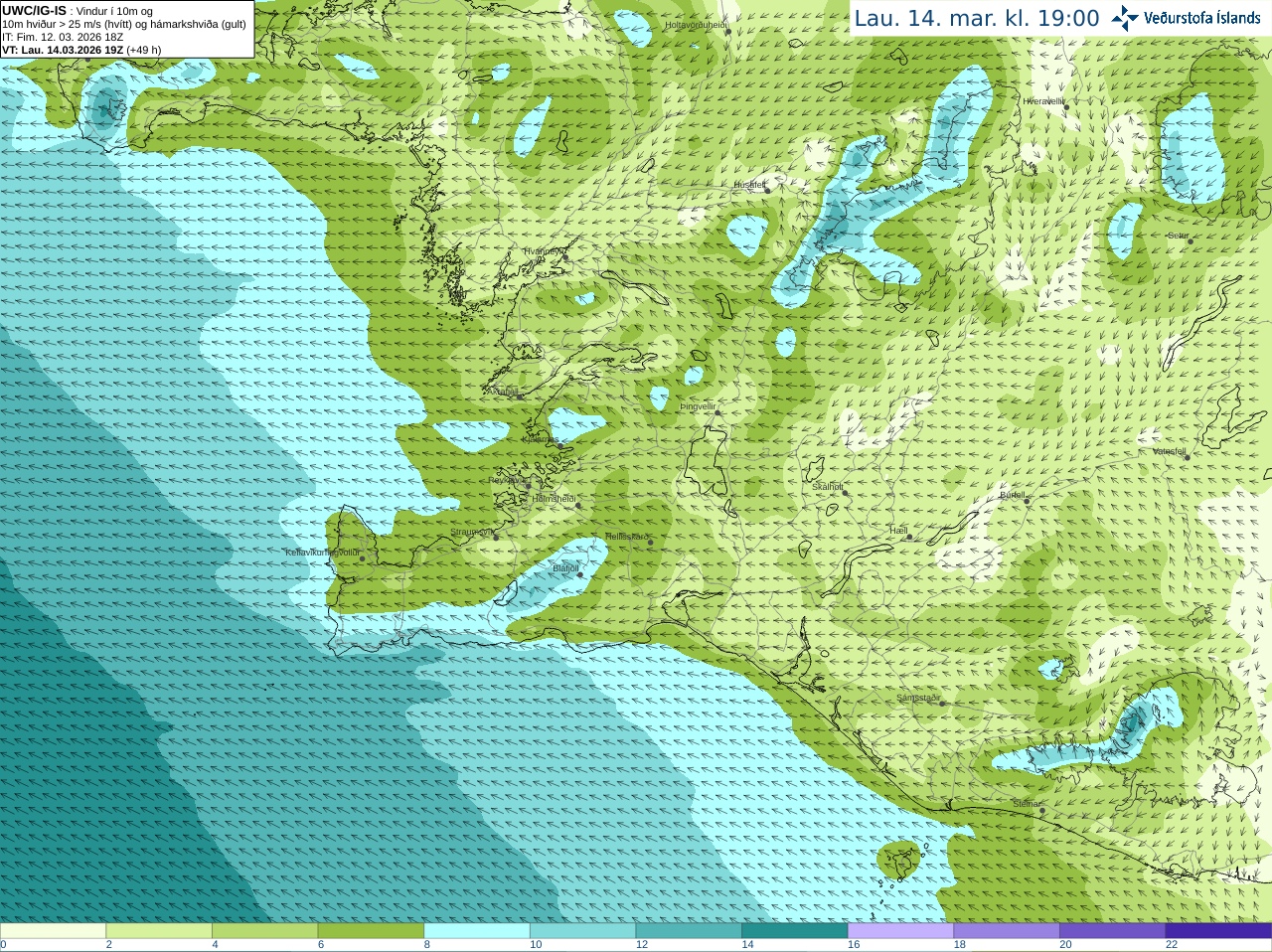Select the 12–14 m/s teal legend swatch

689,931
